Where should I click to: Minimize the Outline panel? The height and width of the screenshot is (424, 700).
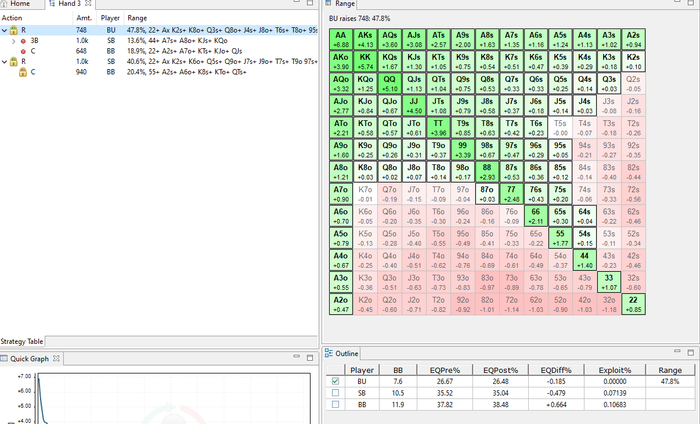click(677, 351)
